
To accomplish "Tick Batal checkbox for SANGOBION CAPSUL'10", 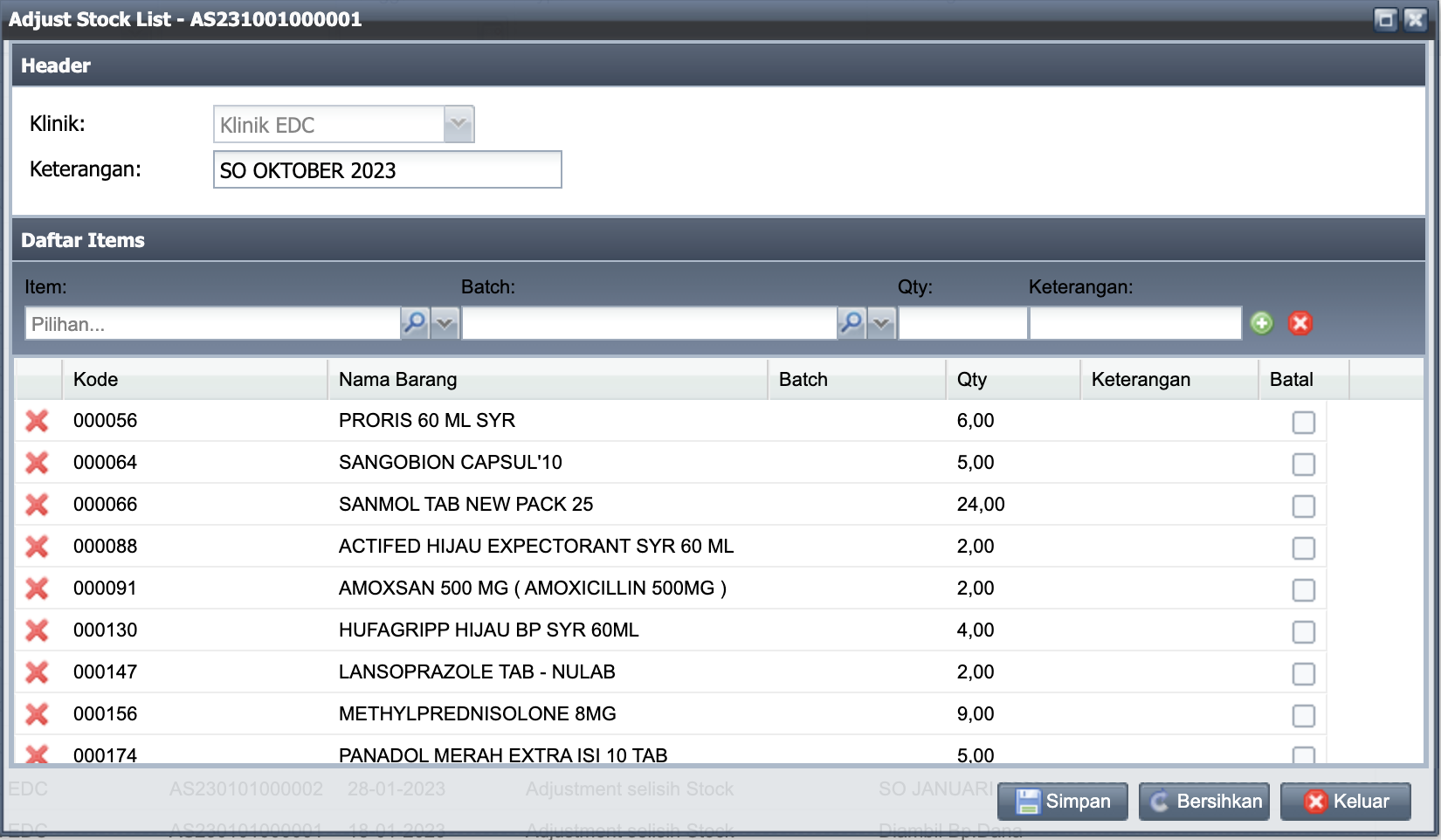I will (x=1303, y=464).
